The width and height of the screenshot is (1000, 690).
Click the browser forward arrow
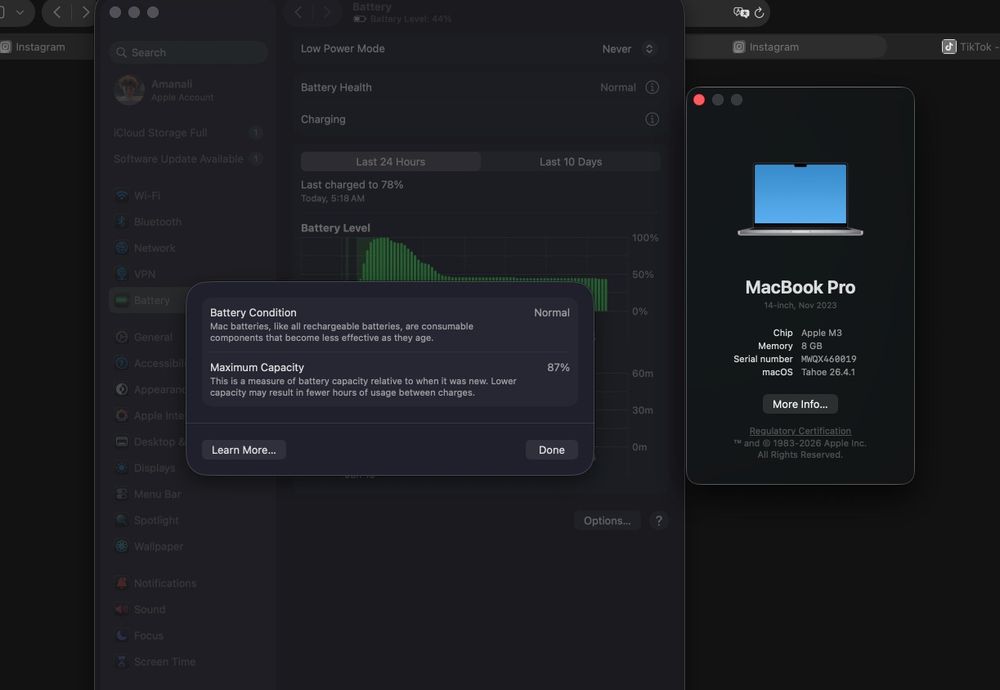point(85,12)
